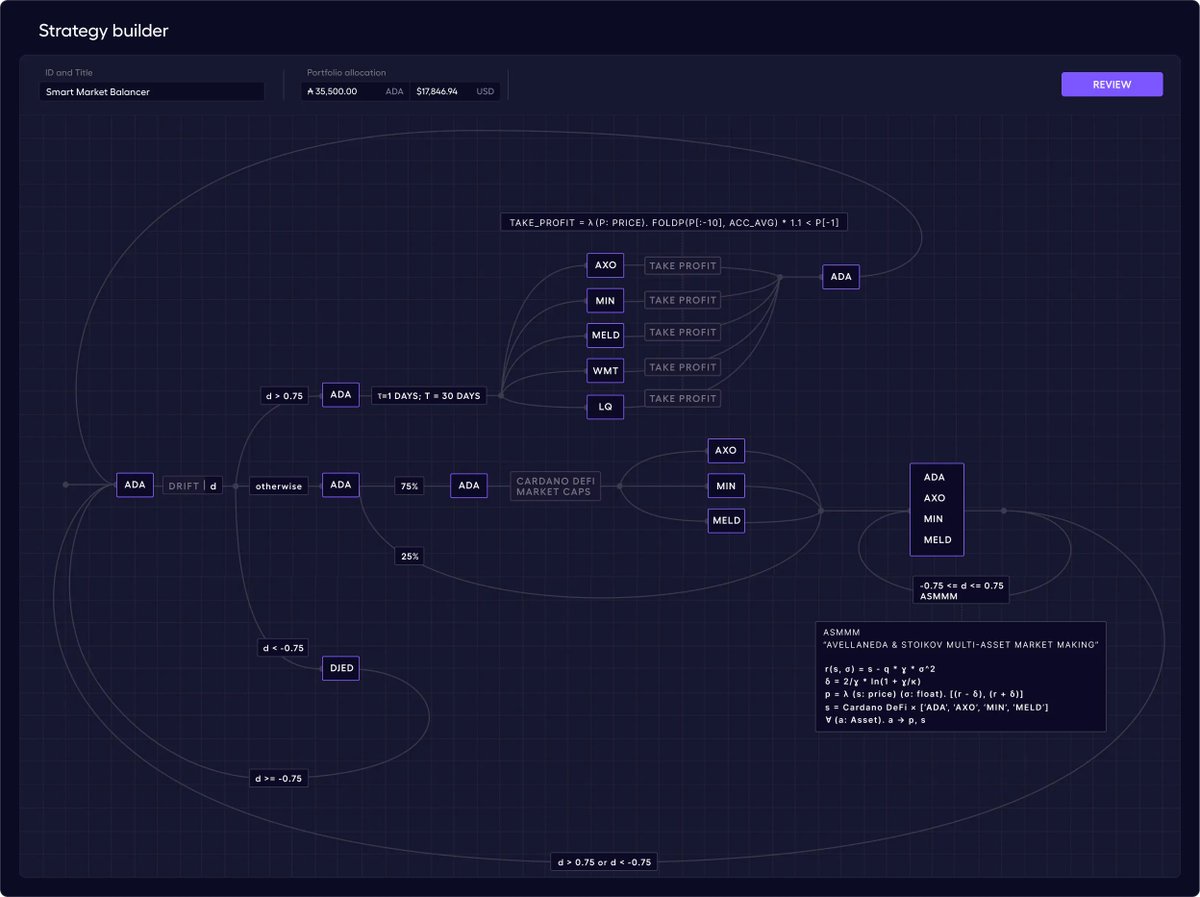1200x897 pixels.
Task: Open TAKE PROFIT rule next to MIN
Action: pos(682,300)
